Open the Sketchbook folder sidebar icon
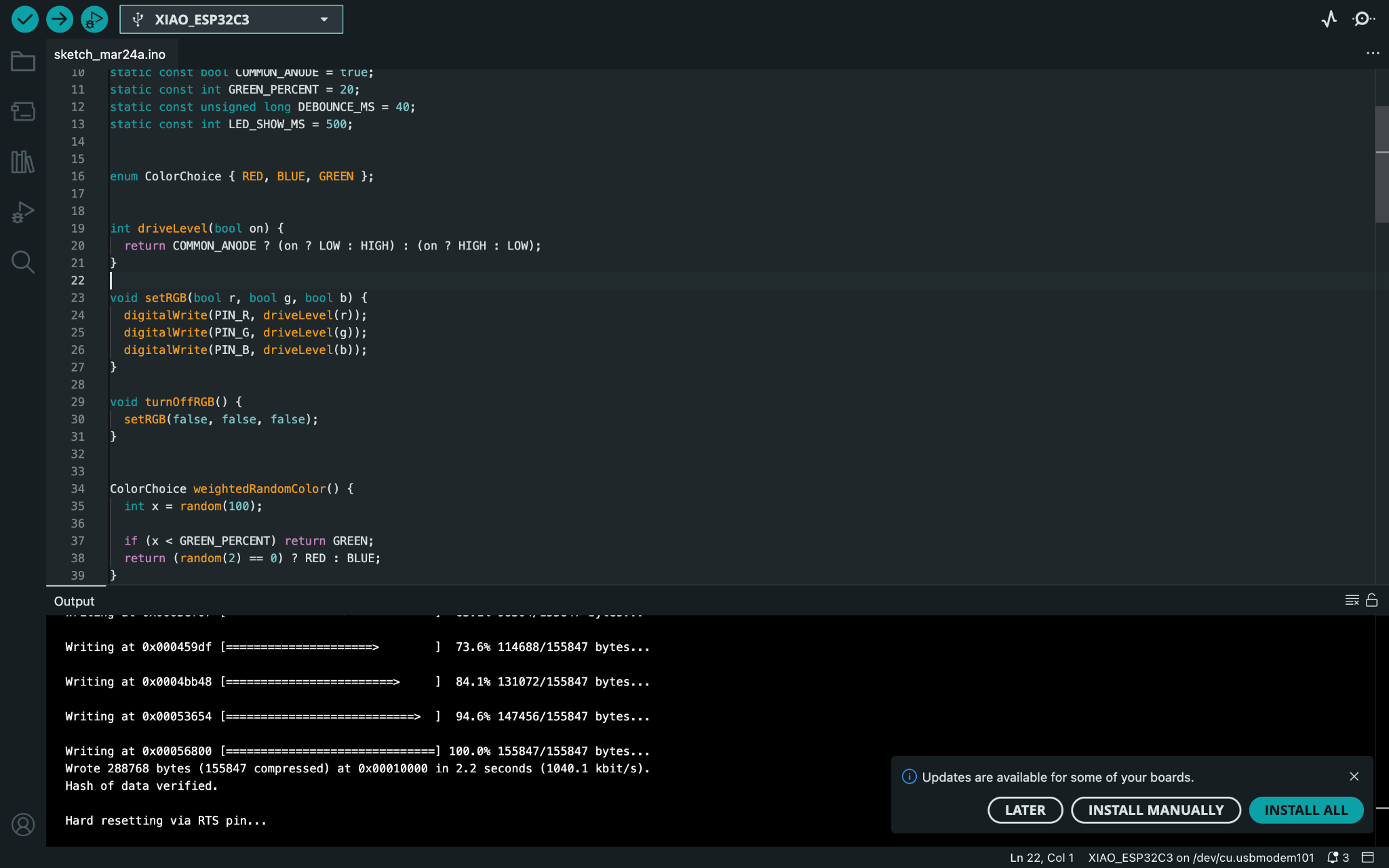1389x868 pixels. pyautogui.click(x=23, y=62)
